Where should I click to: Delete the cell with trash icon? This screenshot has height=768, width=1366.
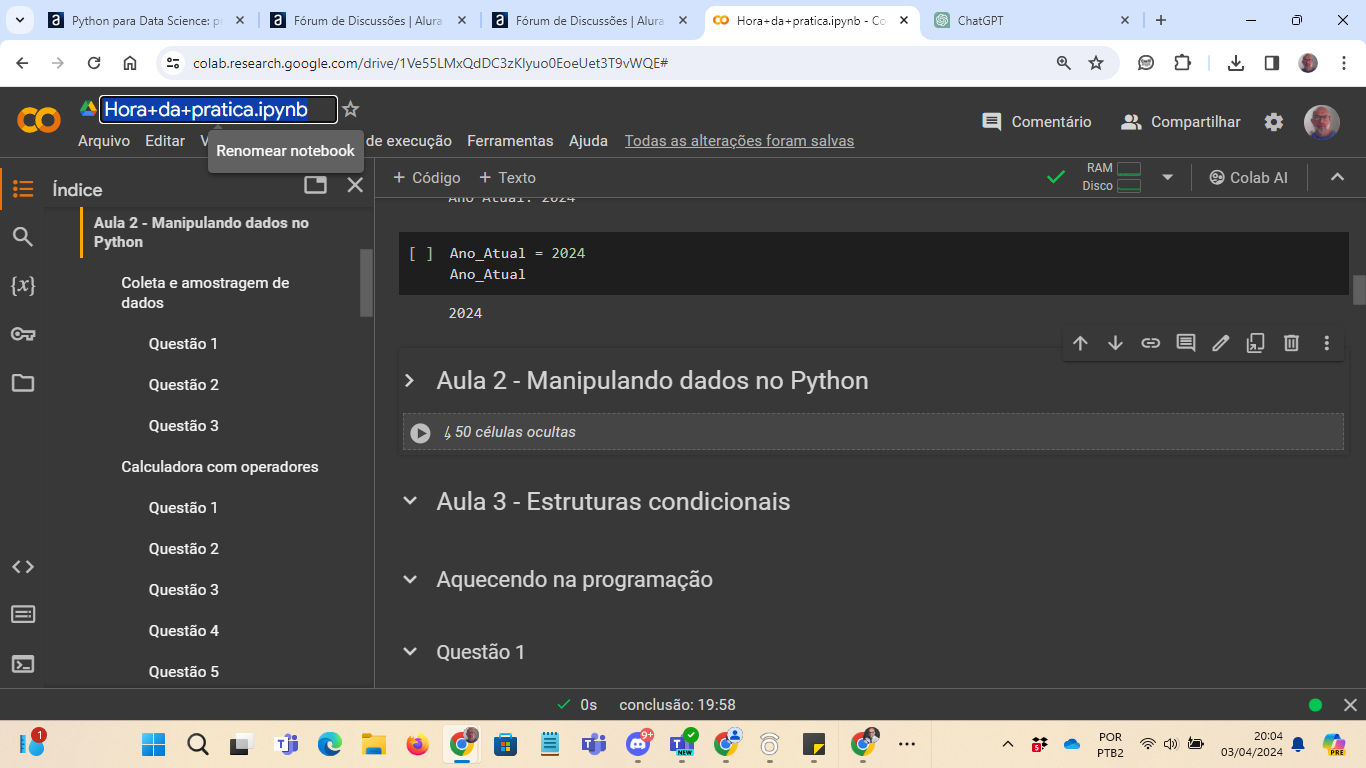(1291, 343)
